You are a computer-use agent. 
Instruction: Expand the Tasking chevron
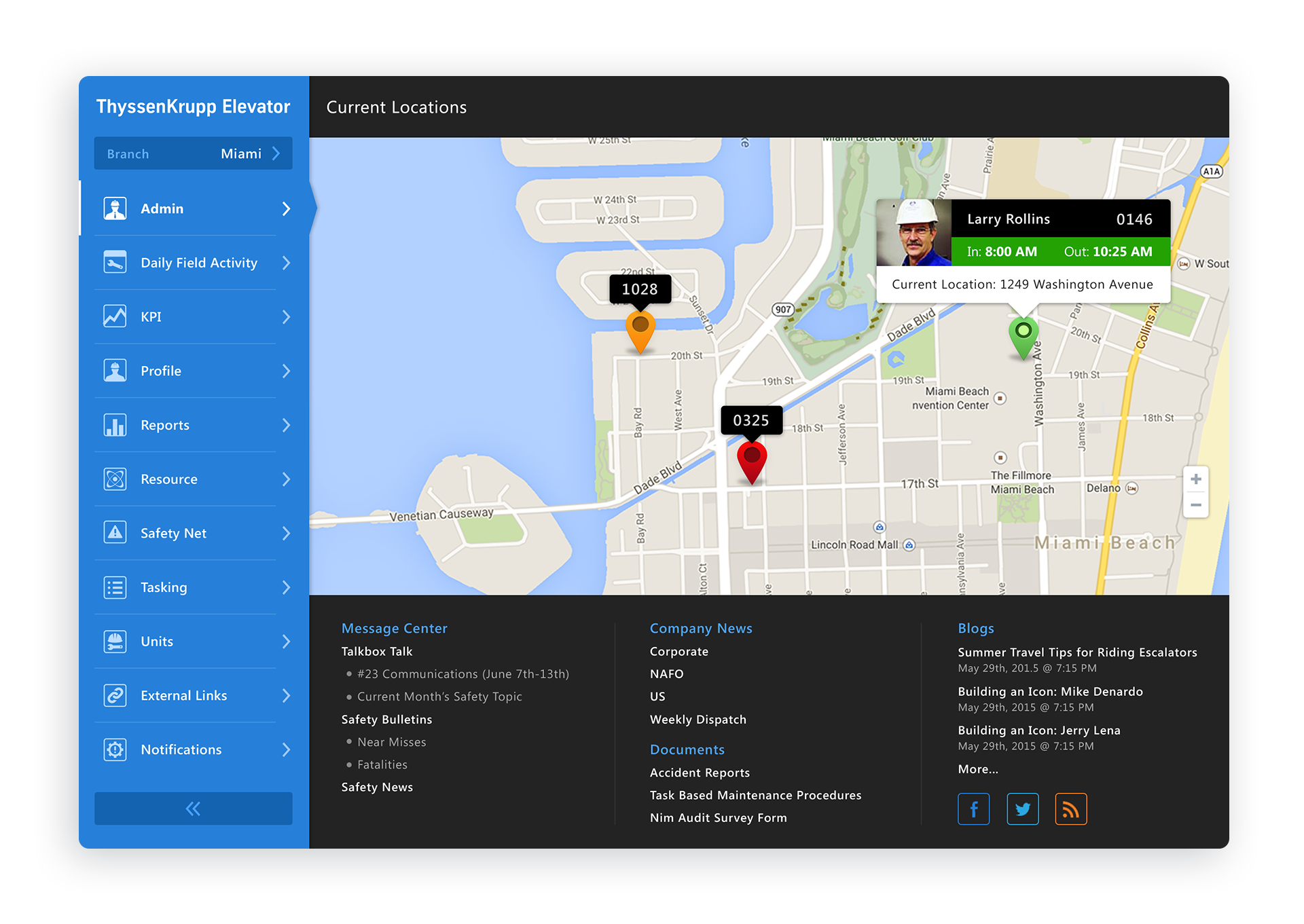click(x=286, y=587)
